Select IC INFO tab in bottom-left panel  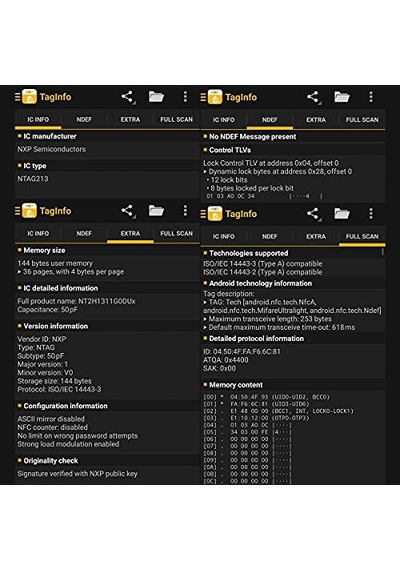[38, 233]
